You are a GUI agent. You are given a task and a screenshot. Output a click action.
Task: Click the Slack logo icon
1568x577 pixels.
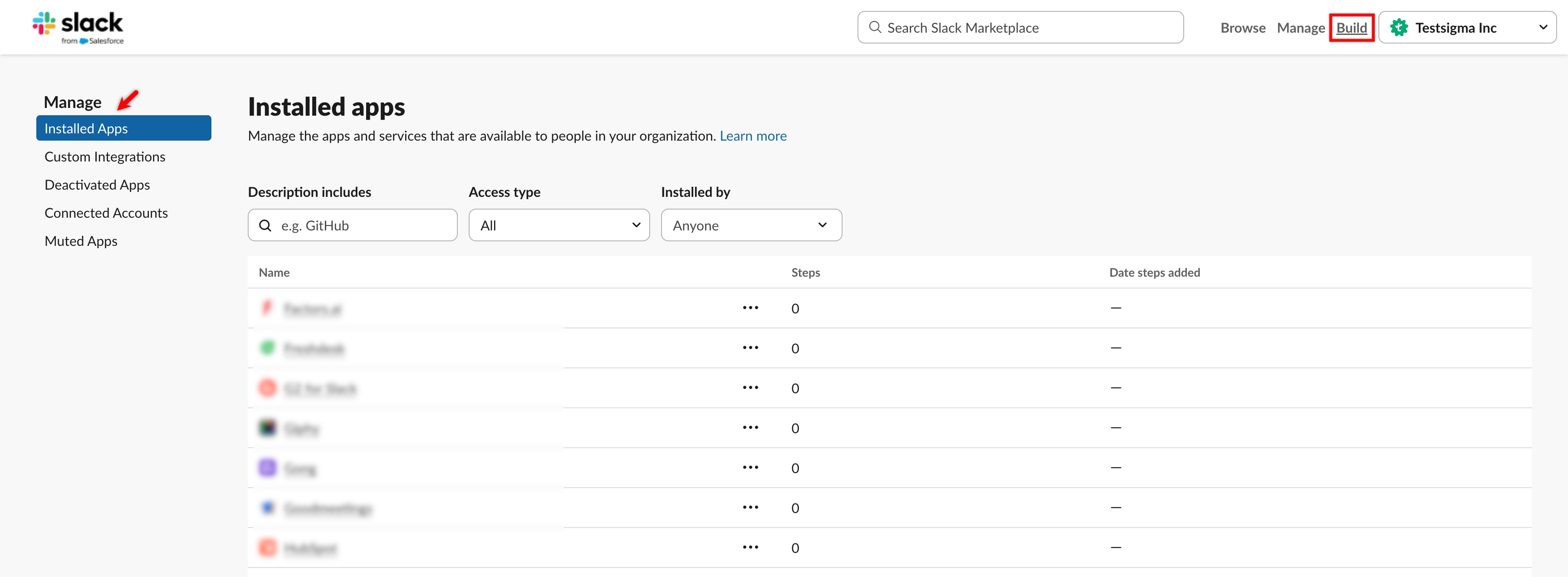pyautogui.click(x=44, y=23)
